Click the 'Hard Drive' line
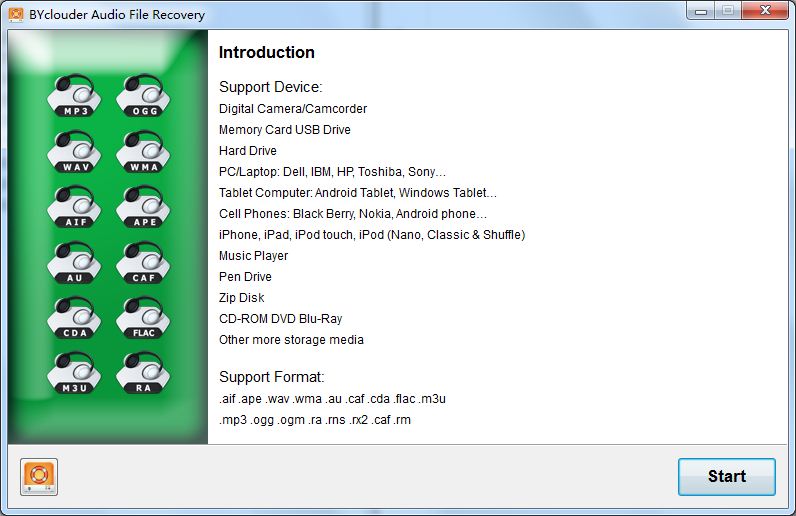Viewport: 796px width, 516px height. (248, 151)
